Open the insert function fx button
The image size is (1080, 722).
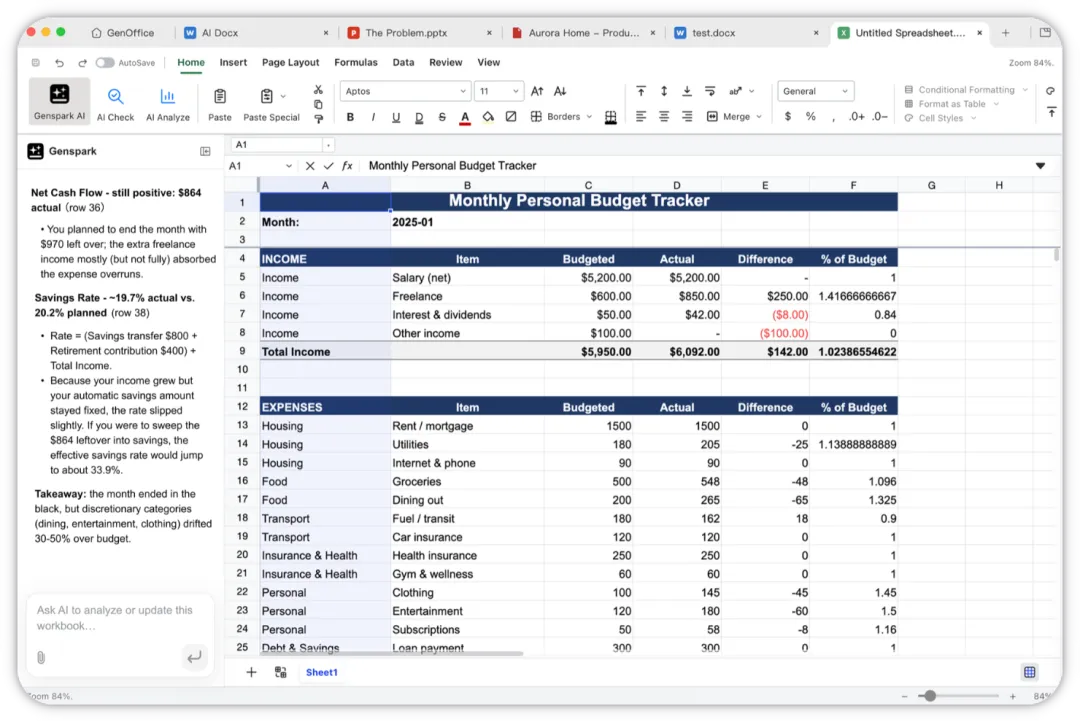347,166
